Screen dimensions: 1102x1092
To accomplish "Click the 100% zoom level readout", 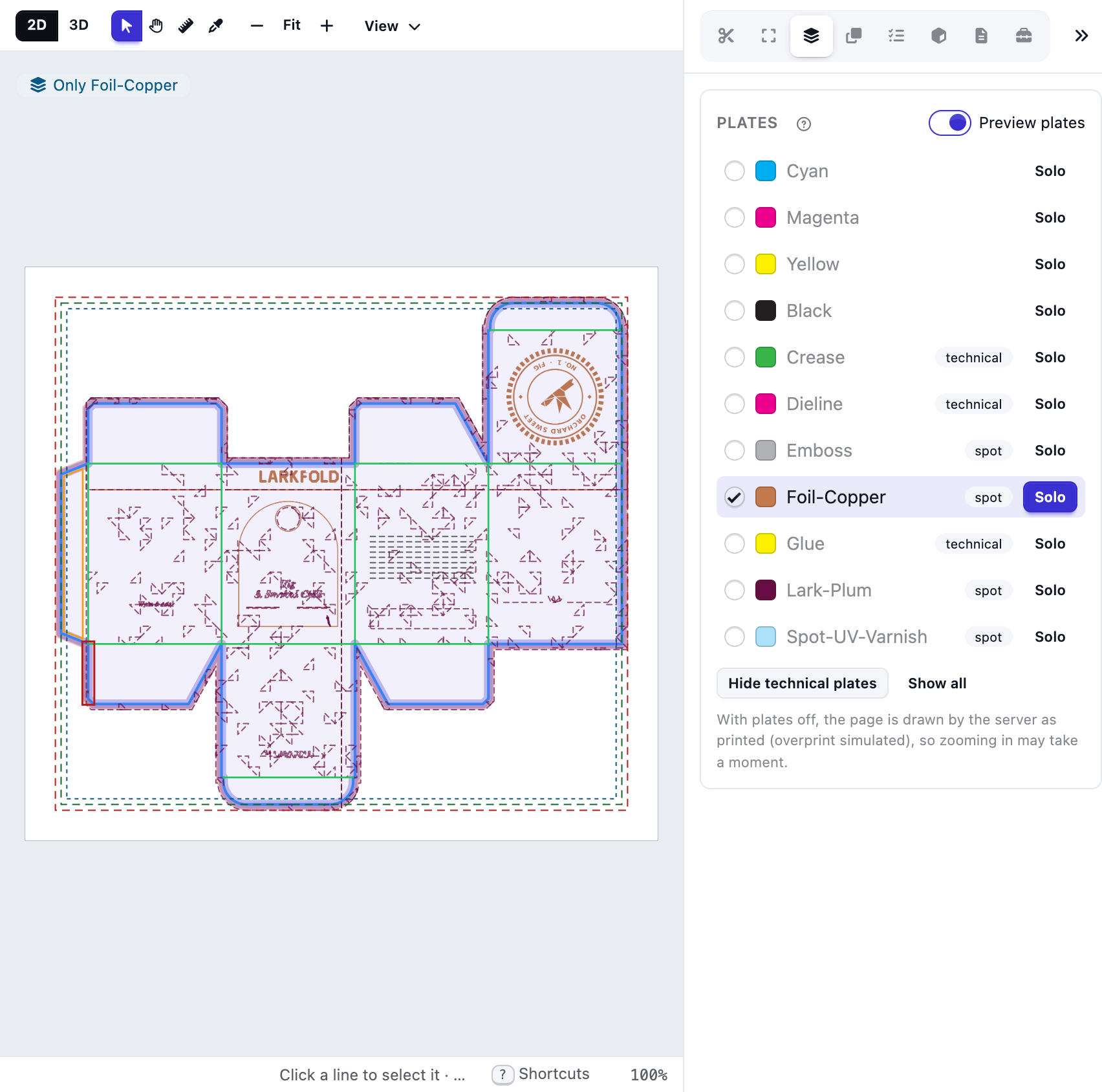I will coord(649,1075).
